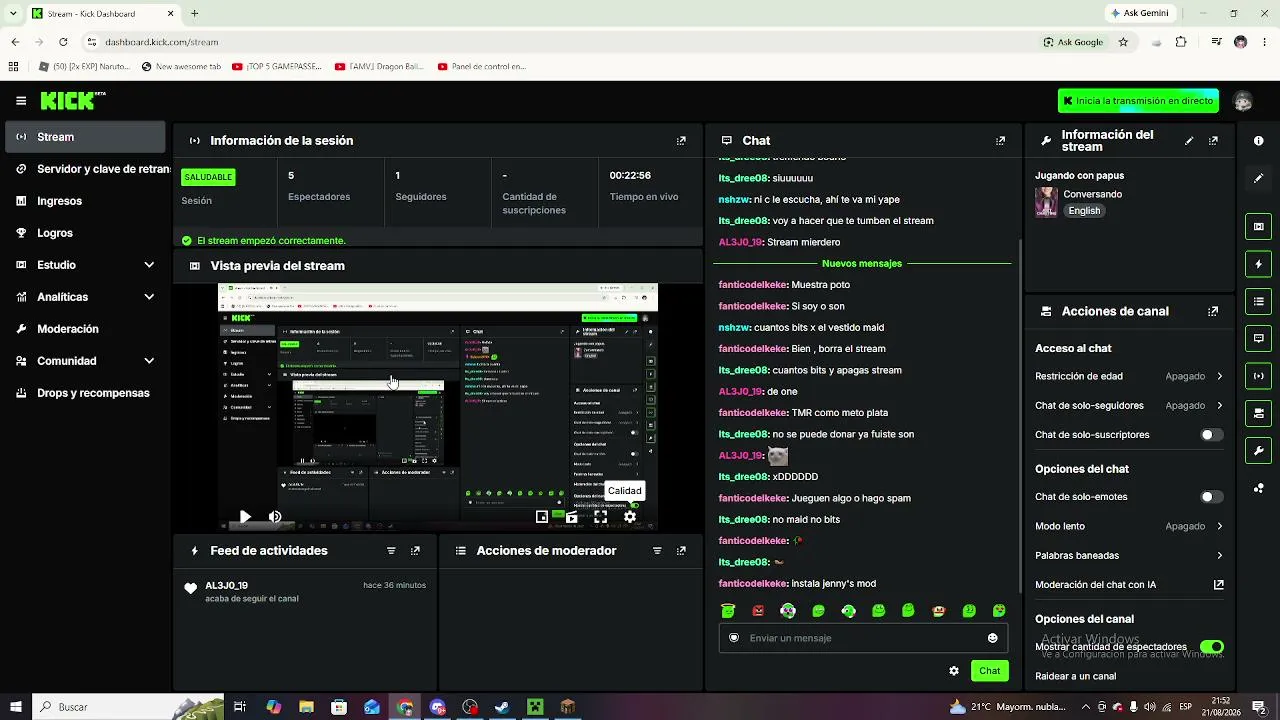Toggle Chat de solo-suscriptores switch

tap(1211, 435)
